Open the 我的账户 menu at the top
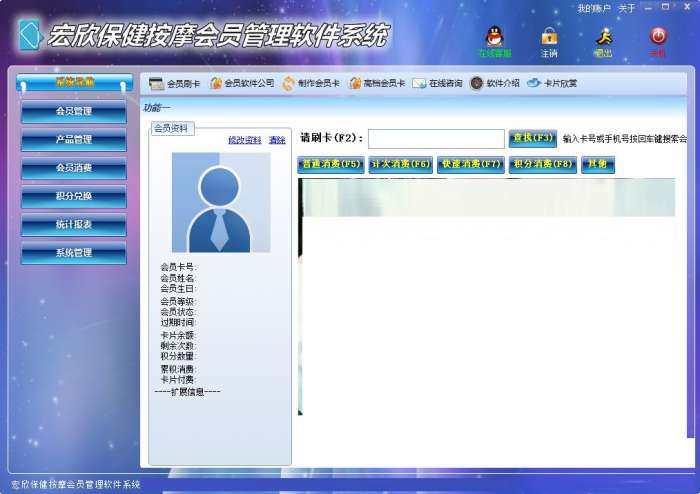700x494 pixels. (x=593, y=8)
